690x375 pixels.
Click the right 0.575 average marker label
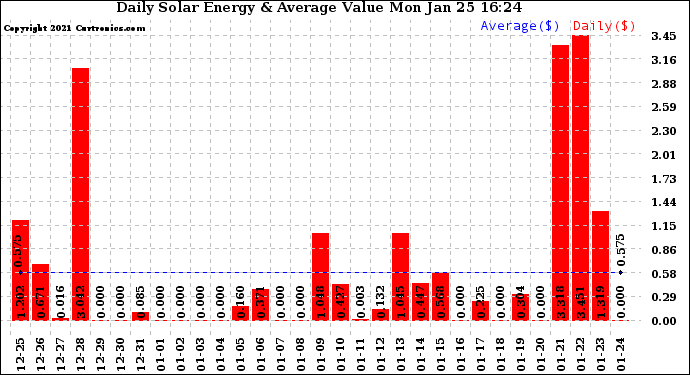[620, 250]
